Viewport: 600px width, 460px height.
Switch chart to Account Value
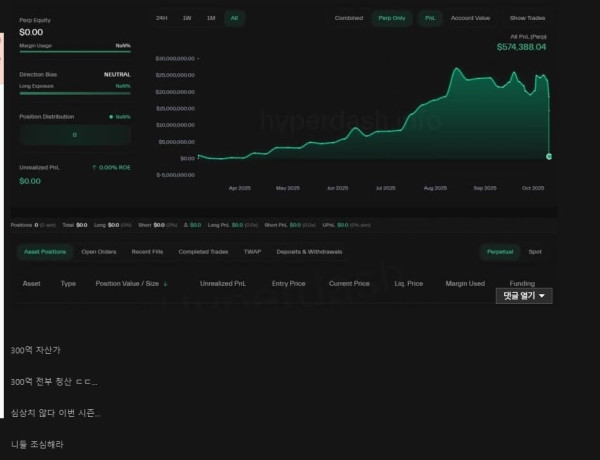[471, 18]
